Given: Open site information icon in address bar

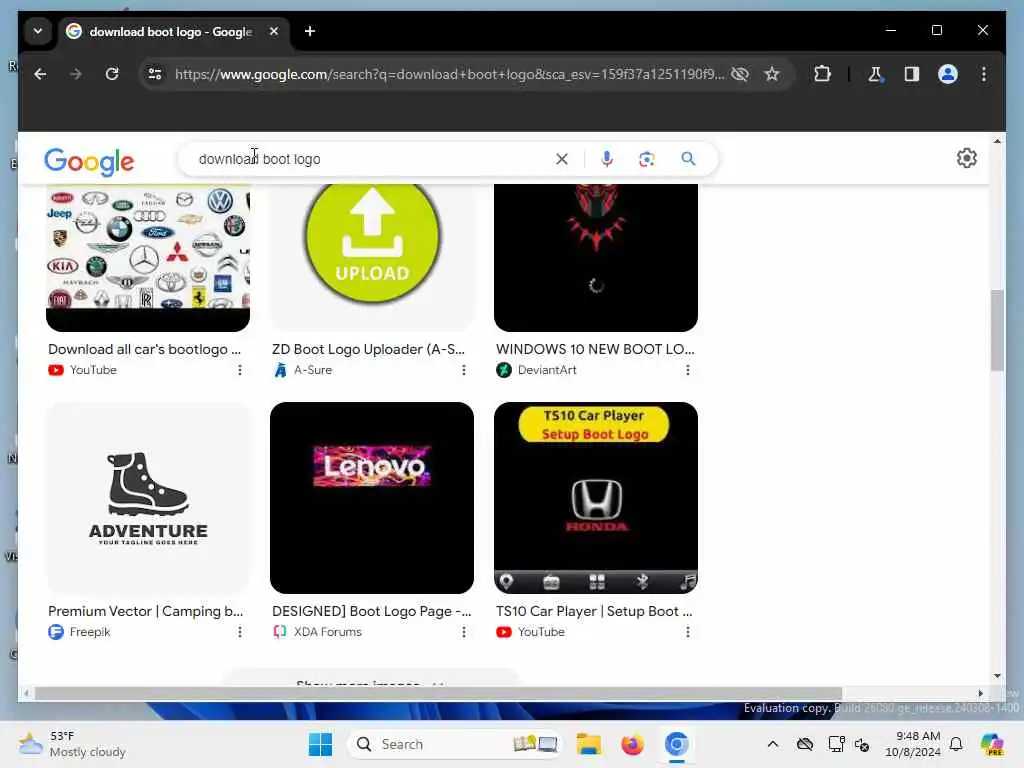Looking at the screenshot, I should (155, 74).
